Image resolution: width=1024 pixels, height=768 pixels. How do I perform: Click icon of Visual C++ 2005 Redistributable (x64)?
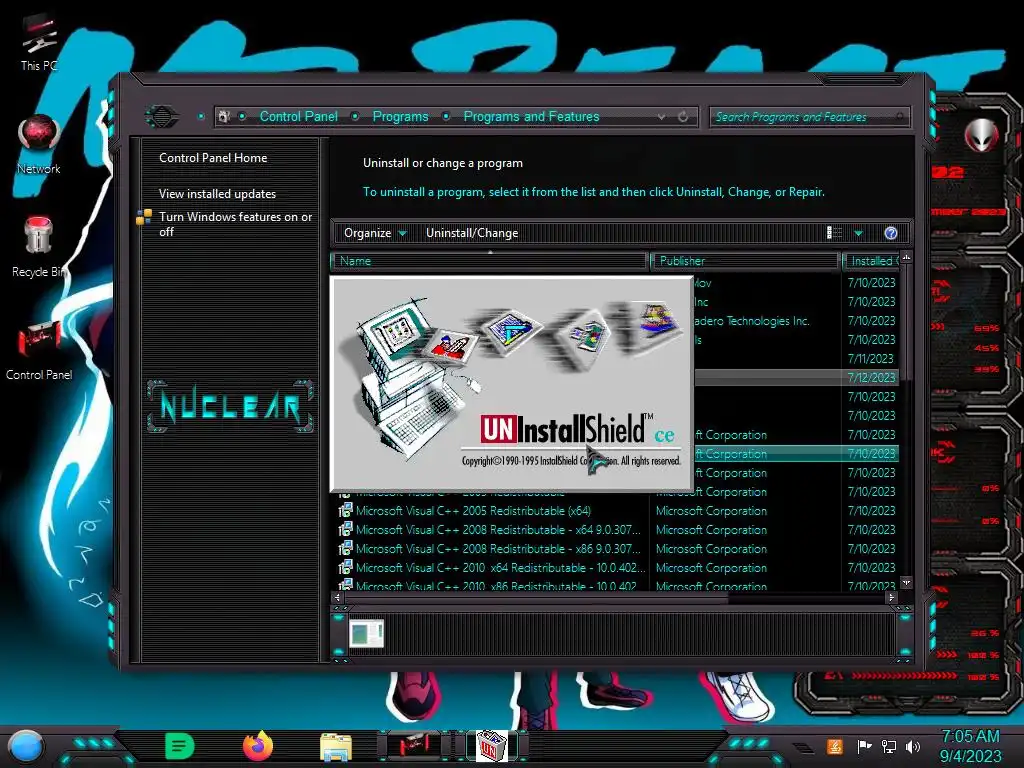pos(345,511)
